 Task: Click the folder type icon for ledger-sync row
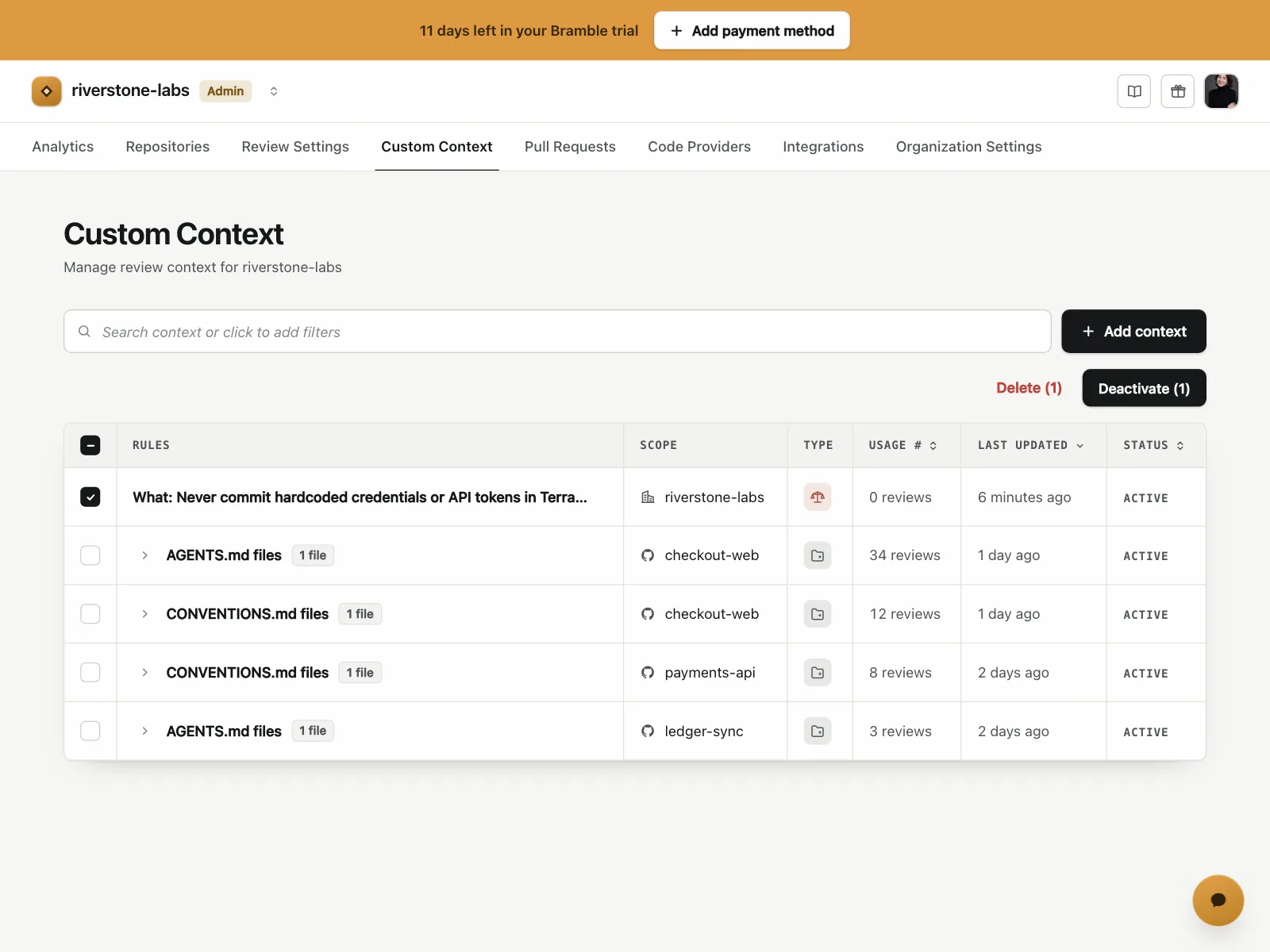(818, 731)
